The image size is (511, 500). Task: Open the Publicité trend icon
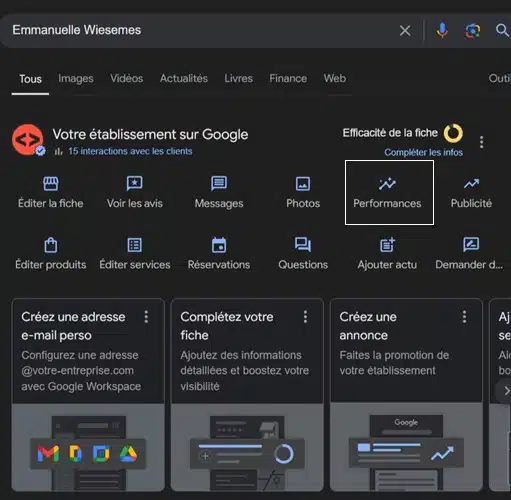tap(471, 183)
